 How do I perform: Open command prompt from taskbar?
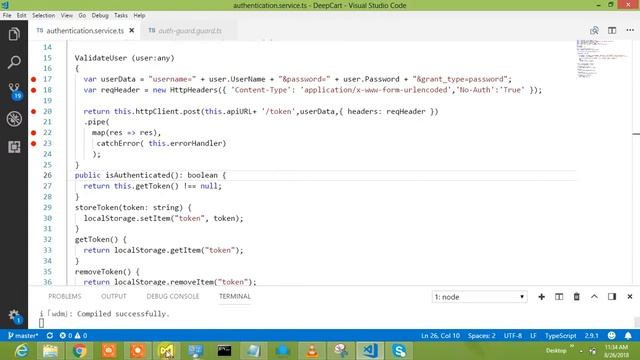pyautogui.click(x=224, y=351)
